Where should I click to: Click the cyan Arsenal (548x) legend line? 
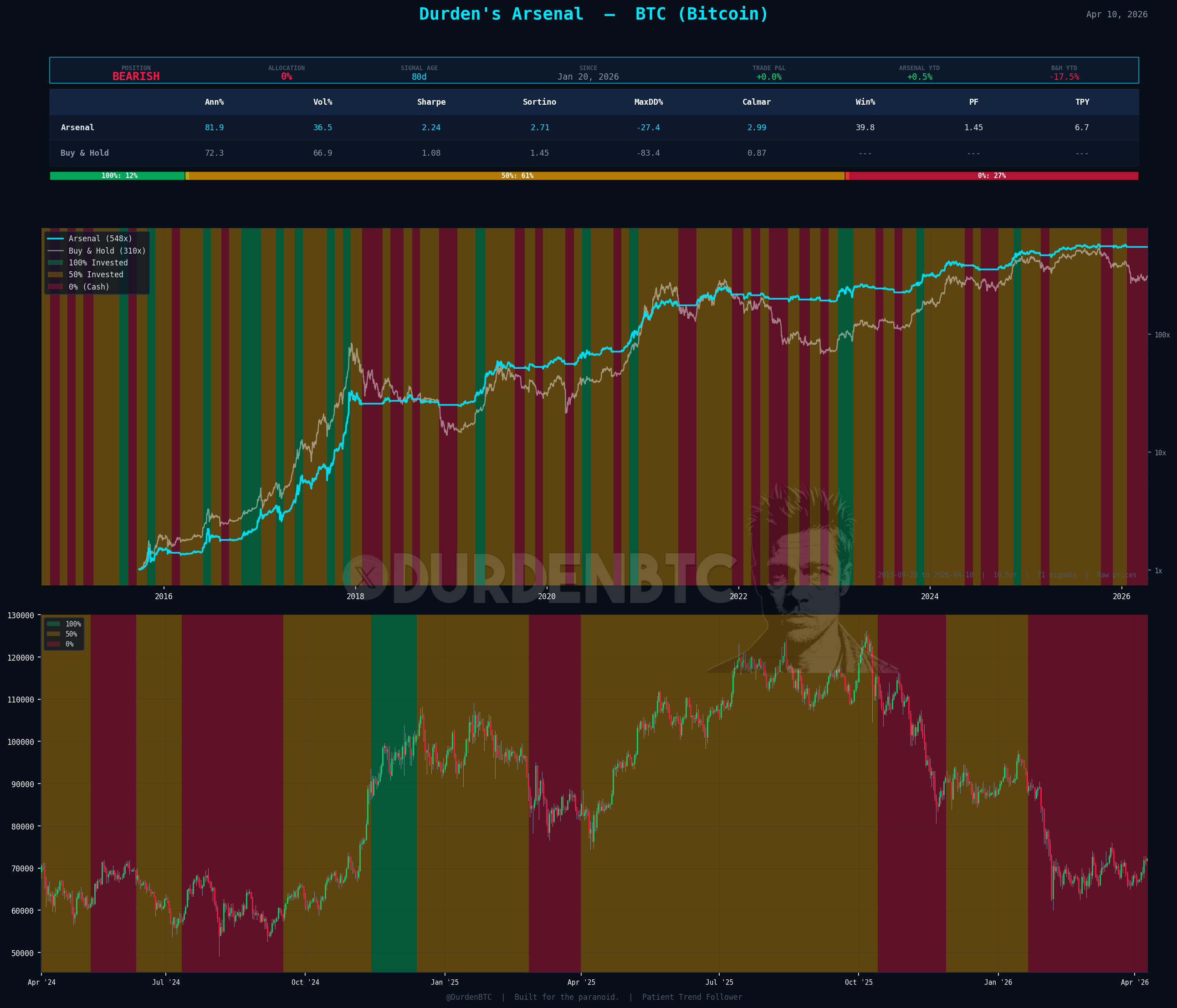(55, 239)
